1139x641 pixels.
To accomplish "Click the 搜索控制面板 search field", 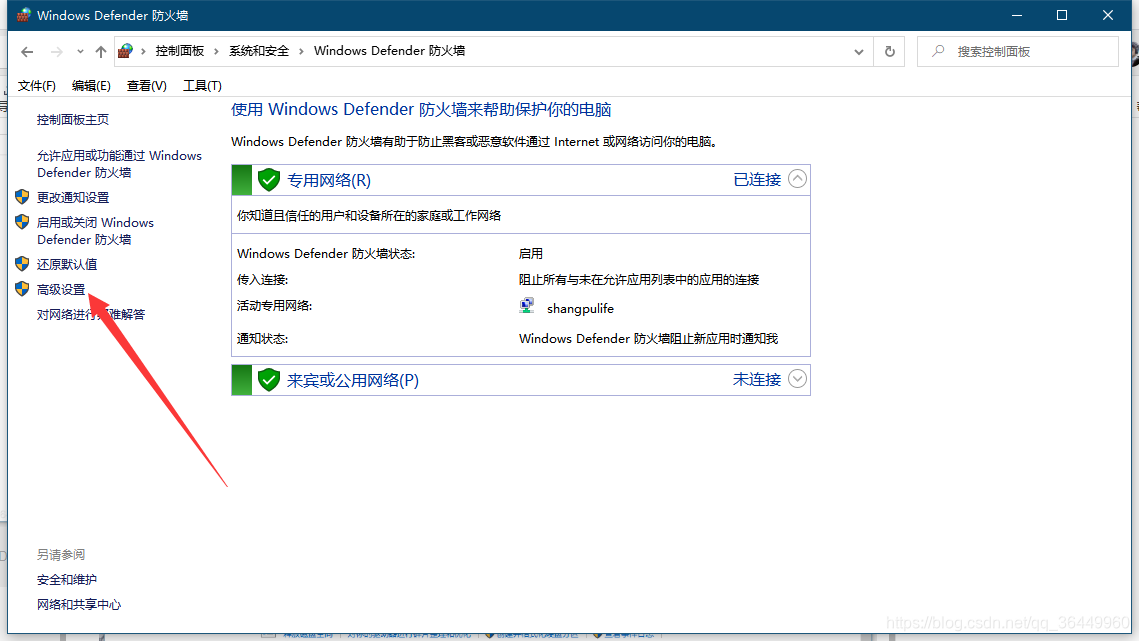I will pyautogui.click(x=1018, y=52).
